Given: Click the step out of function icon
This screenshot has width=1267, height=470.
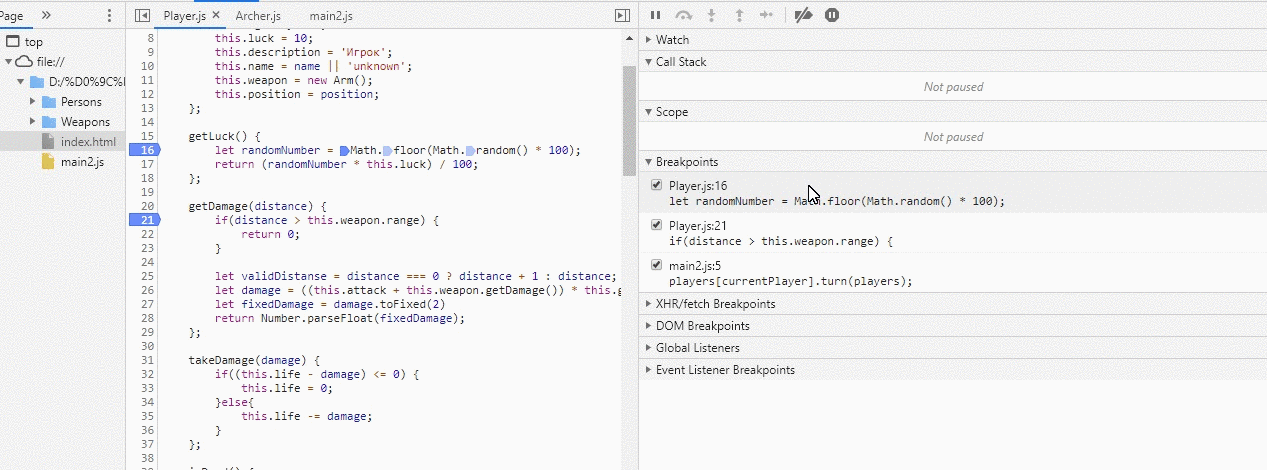Looking at the screenshot, I should pos(739,15).
